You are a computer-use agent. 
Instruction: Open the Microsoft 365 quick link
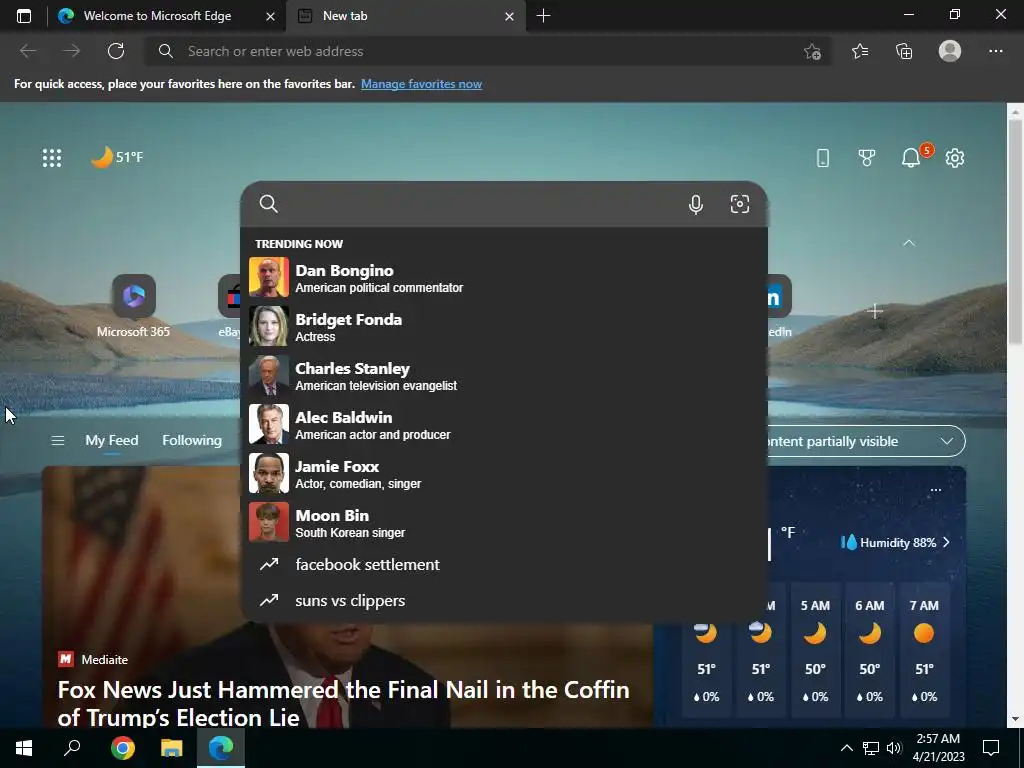pos(133,306)
